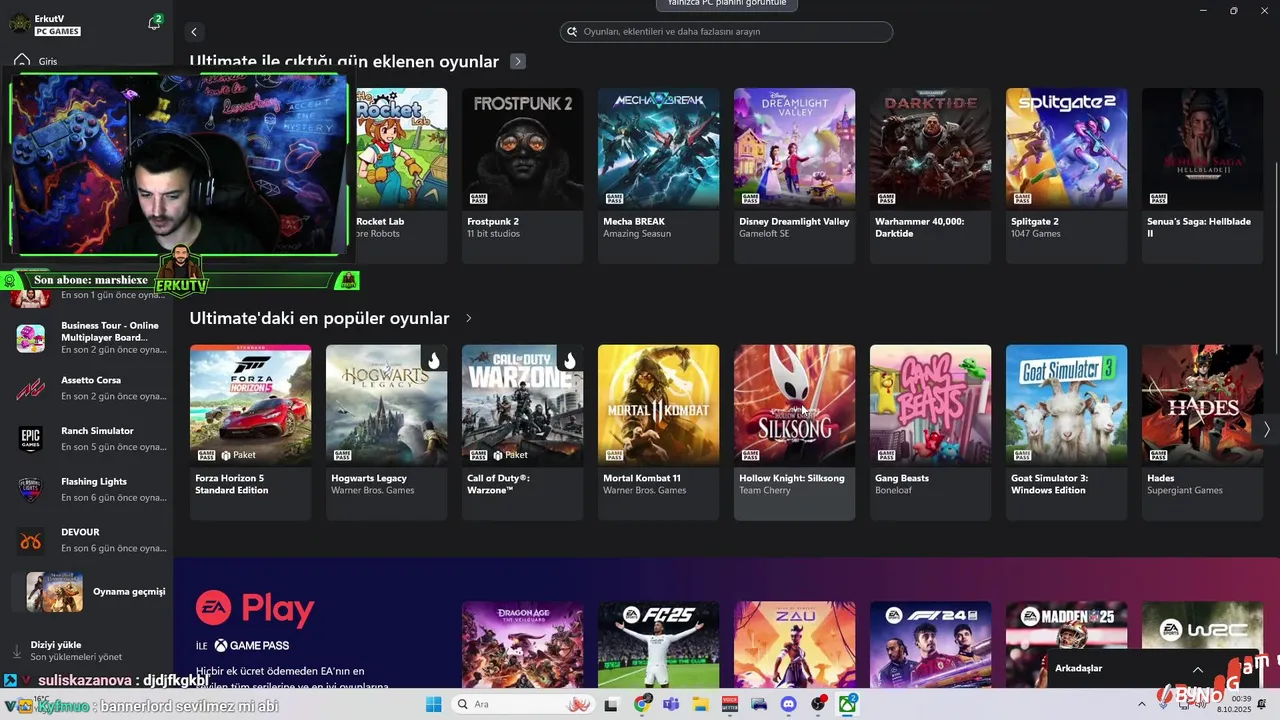This screenshot has width=1280, height=720.
Task: Open the Mecha BREAK game tile
Action: click(x=658, y=175)
